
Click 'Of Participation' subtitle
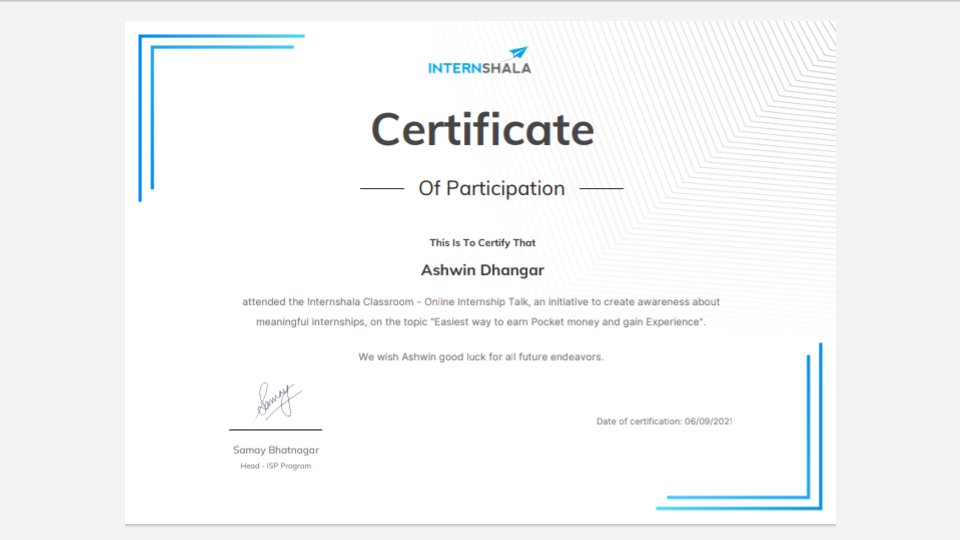(492, 189)
